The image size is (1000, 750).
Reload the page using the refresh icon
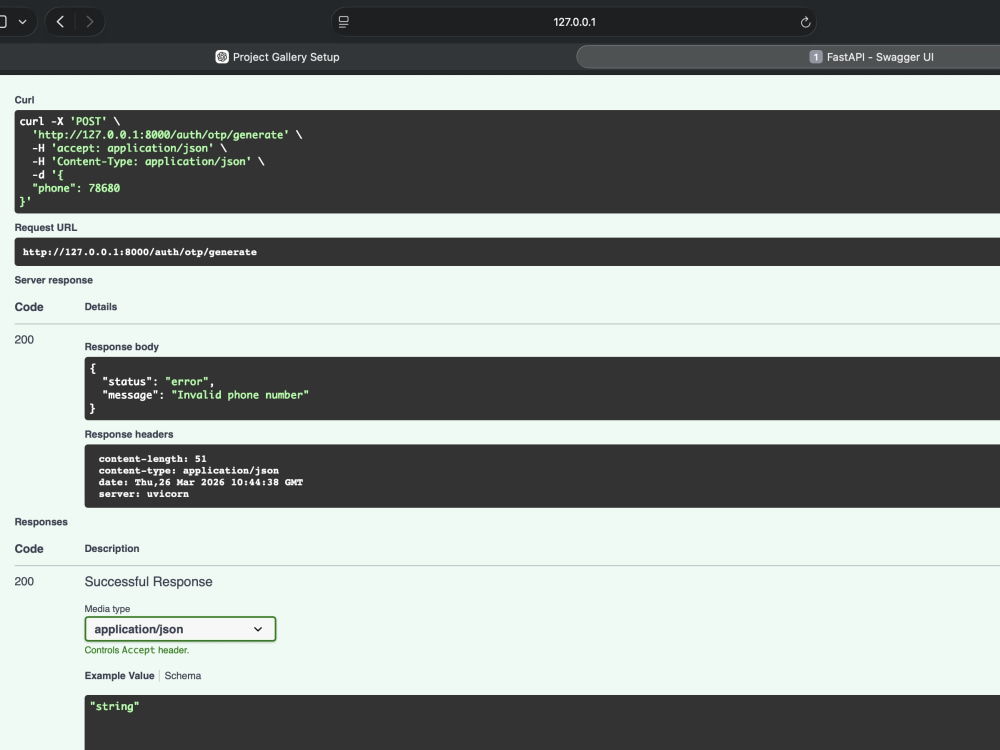[x=805, y=22]
